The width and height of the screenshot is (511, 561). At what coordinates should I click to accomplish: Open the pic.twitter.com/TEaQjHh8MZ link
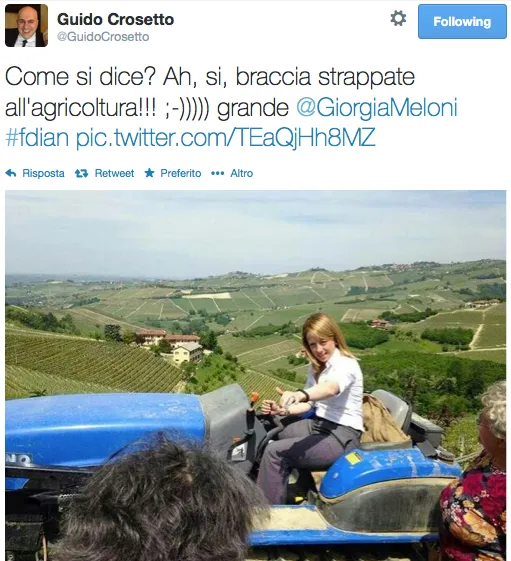(225, 137)
